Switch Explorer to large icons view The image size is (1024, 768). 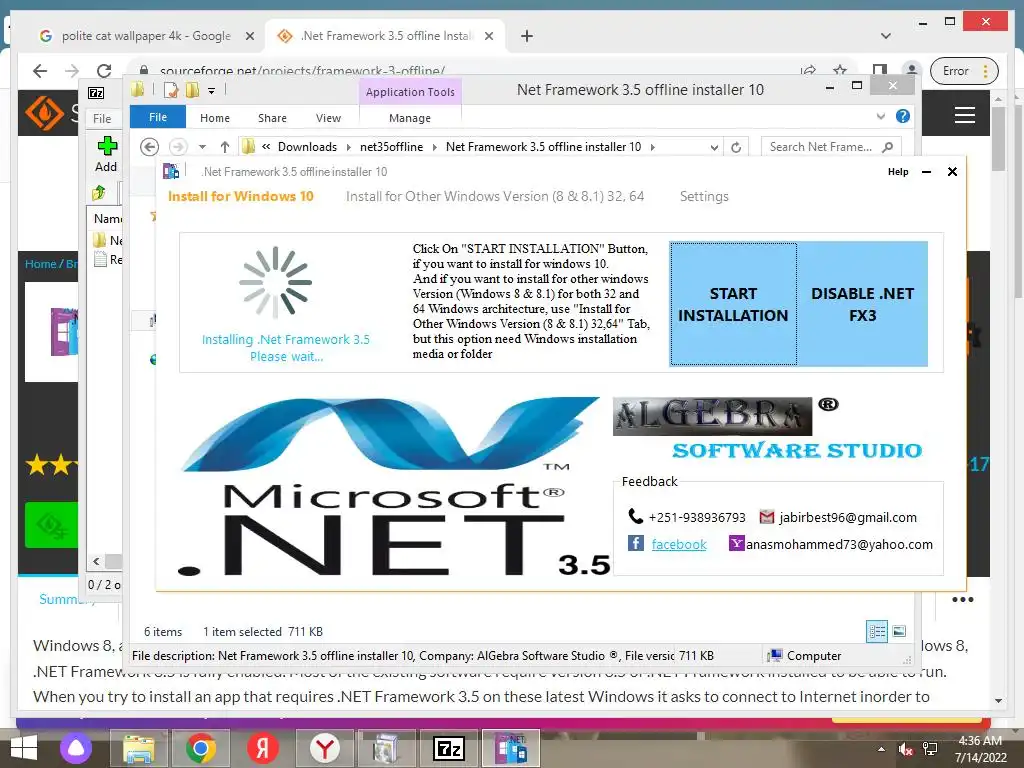899,631
